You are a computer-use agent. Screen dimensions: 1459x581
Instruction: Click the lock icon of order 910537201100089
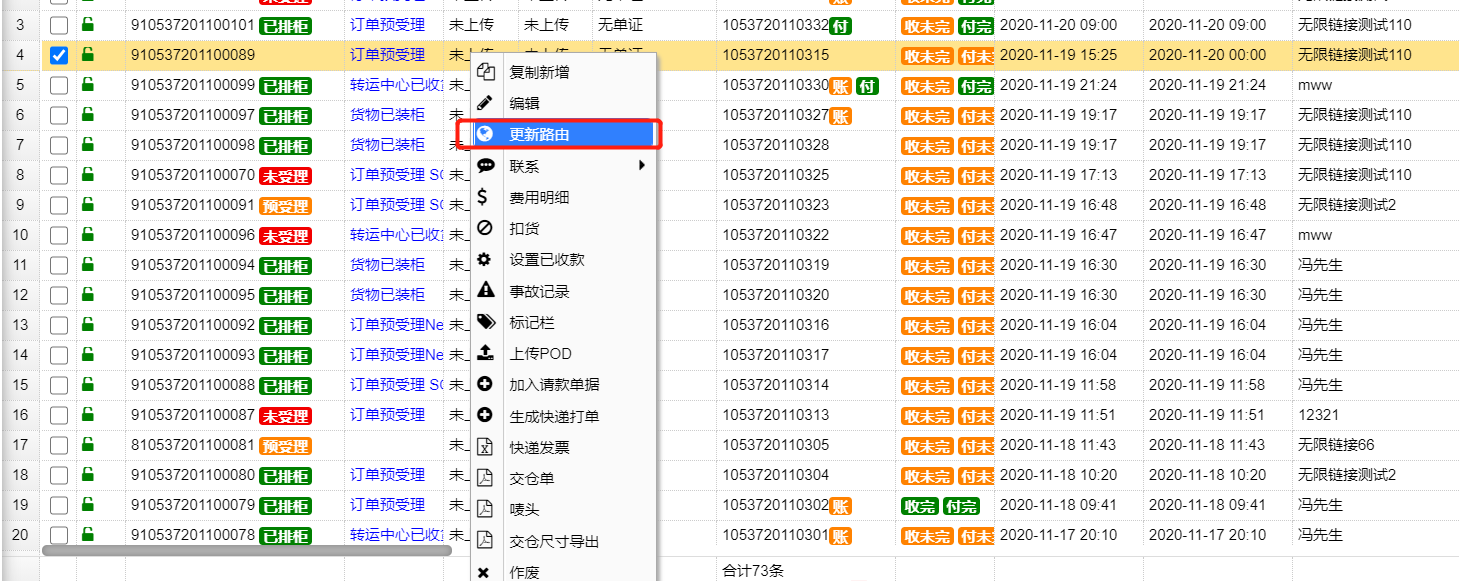pos(87,54)
